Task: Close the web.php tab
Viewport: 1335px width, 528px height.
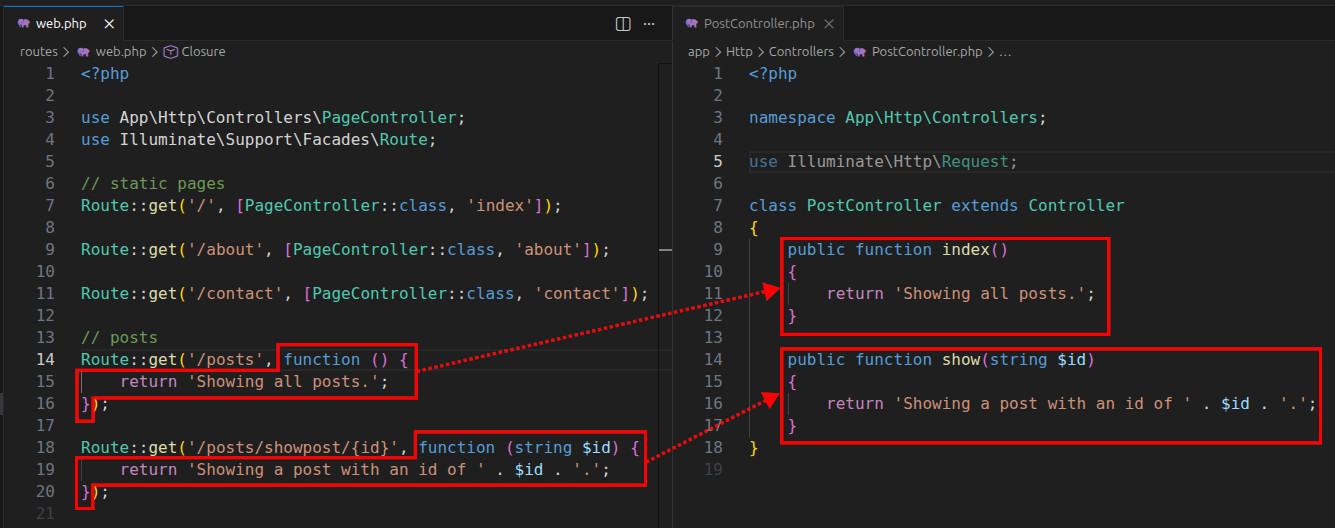Action: point(108,23)
